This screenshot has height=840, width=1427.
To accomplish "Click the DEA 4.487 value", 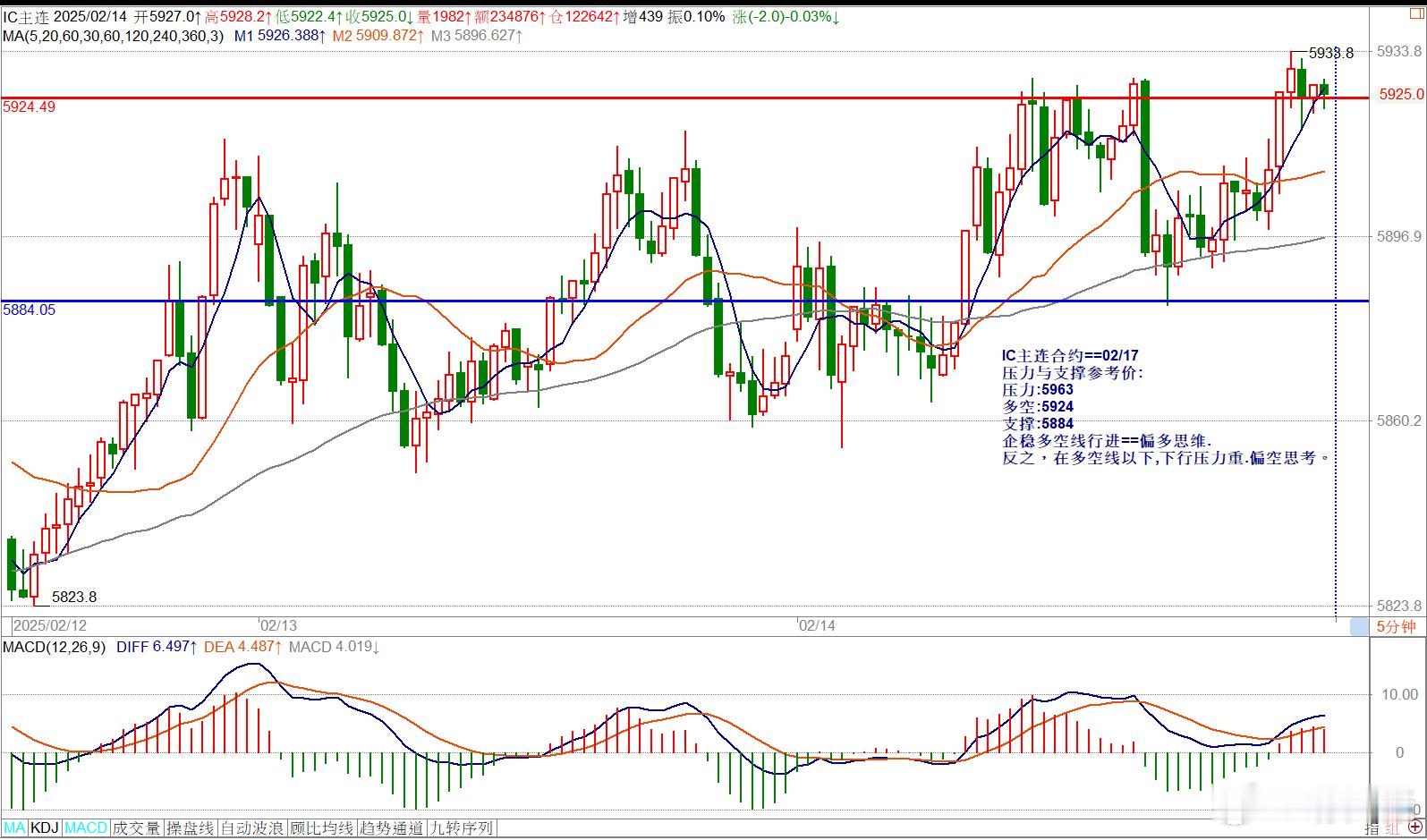I will point(243,647).
